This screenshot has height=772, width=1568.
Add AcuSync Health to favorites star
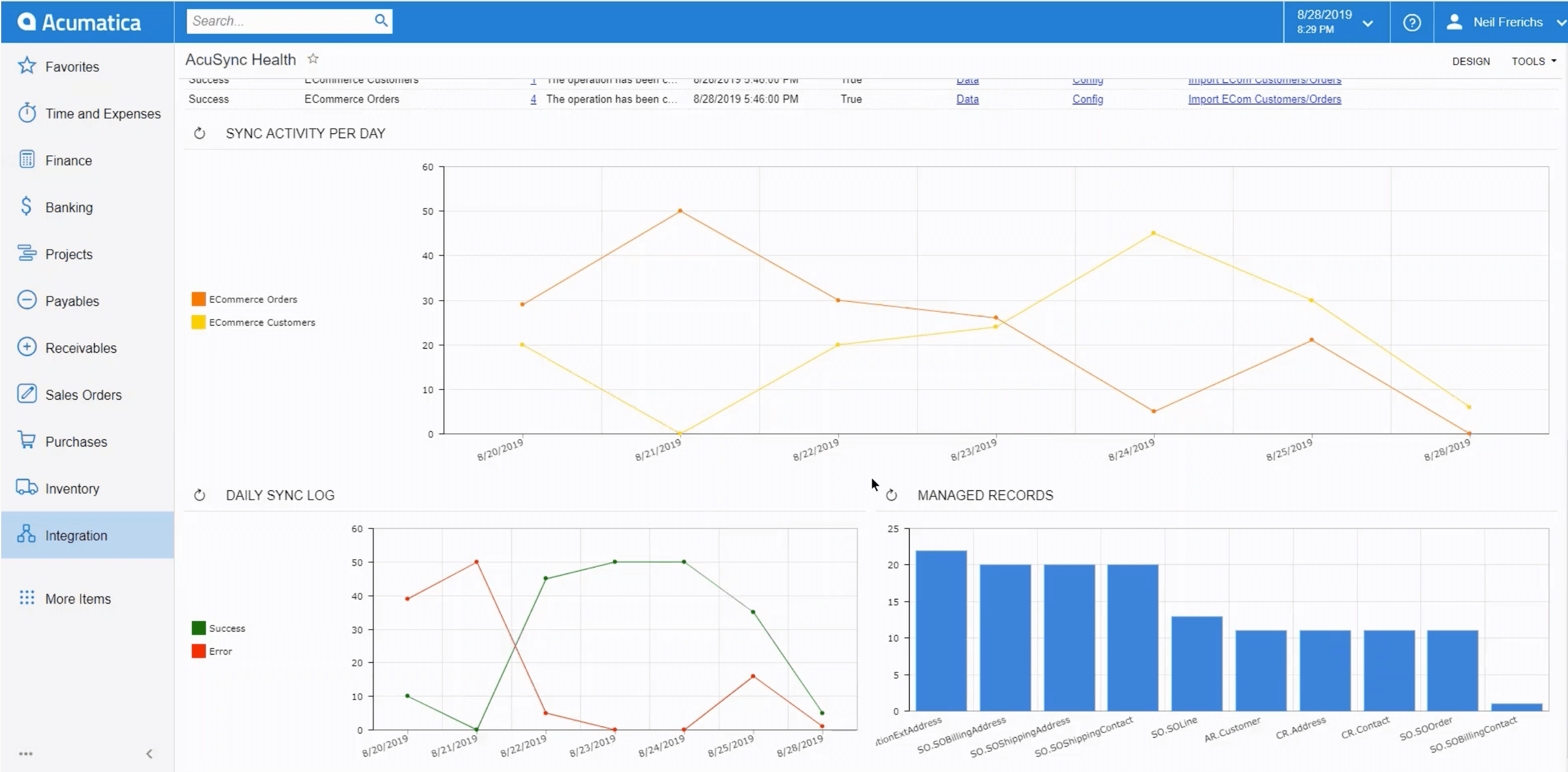(313, 59)
